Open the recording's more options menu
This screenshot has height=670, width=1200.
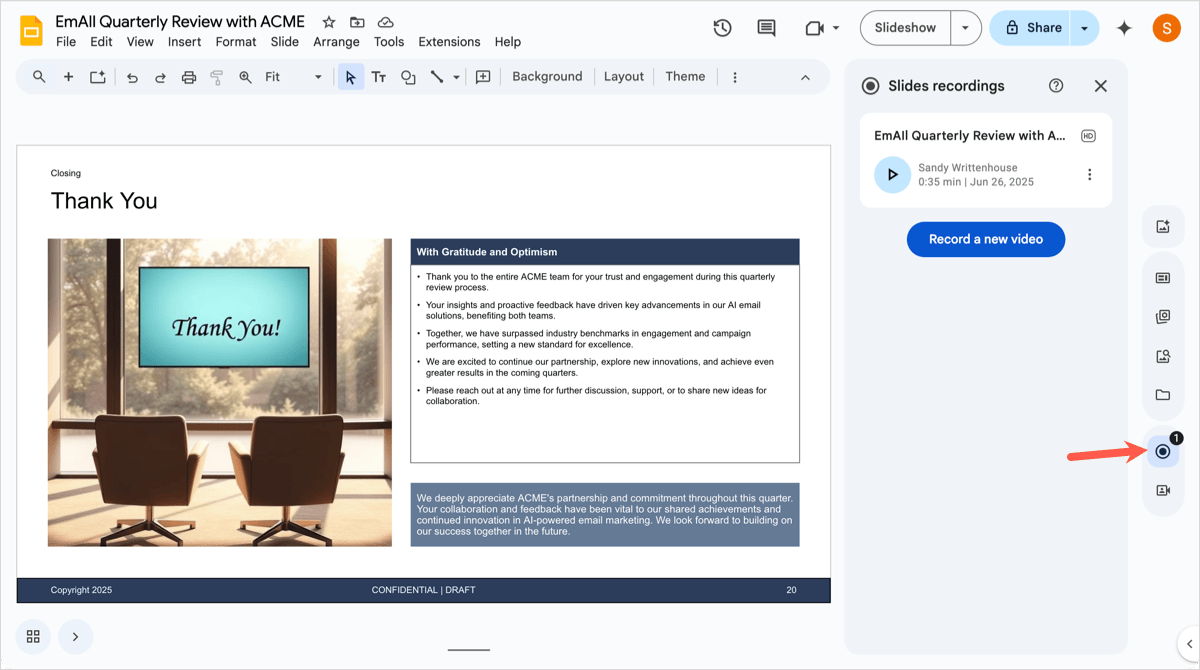pyautogui.click(x=1089, y=175)
